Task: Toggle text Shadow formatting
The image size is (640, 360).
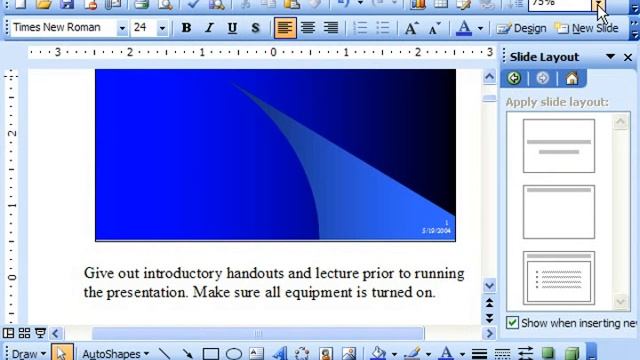Action: pos(255,28)
